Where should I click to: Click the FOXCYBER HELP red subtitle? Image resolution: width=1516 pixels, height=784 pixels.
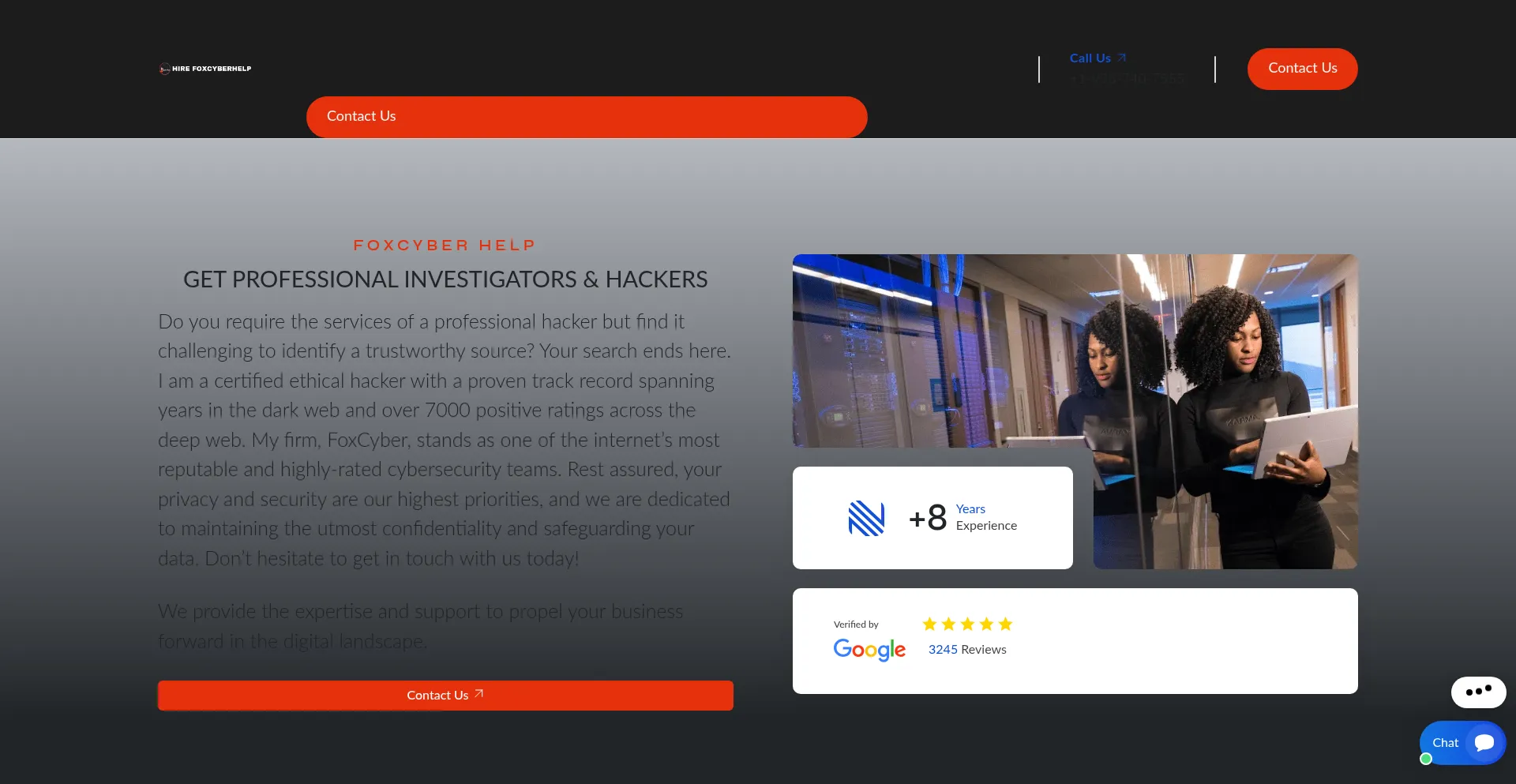click(x=445, y=246)
